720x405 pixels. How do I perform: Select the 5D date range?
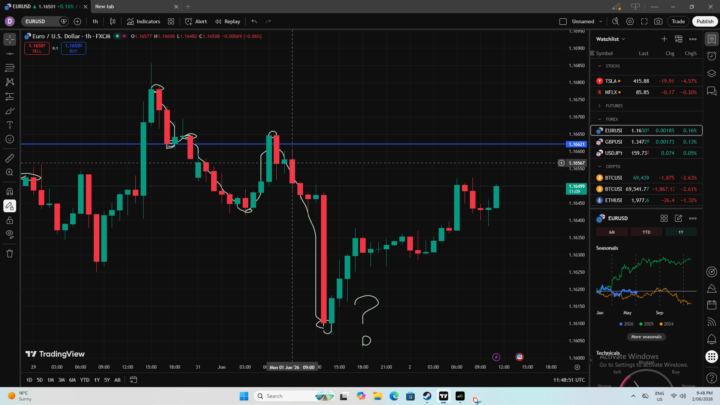coord(40,380)
